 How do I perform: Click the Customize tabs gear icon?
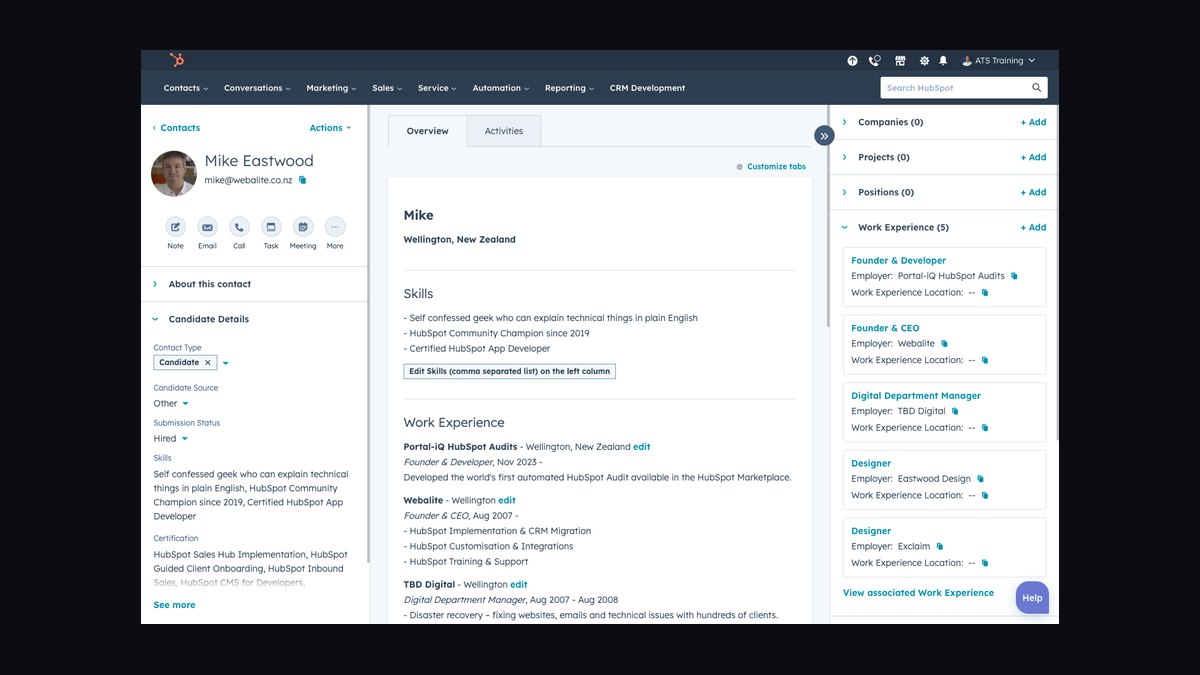pos(740,167)
